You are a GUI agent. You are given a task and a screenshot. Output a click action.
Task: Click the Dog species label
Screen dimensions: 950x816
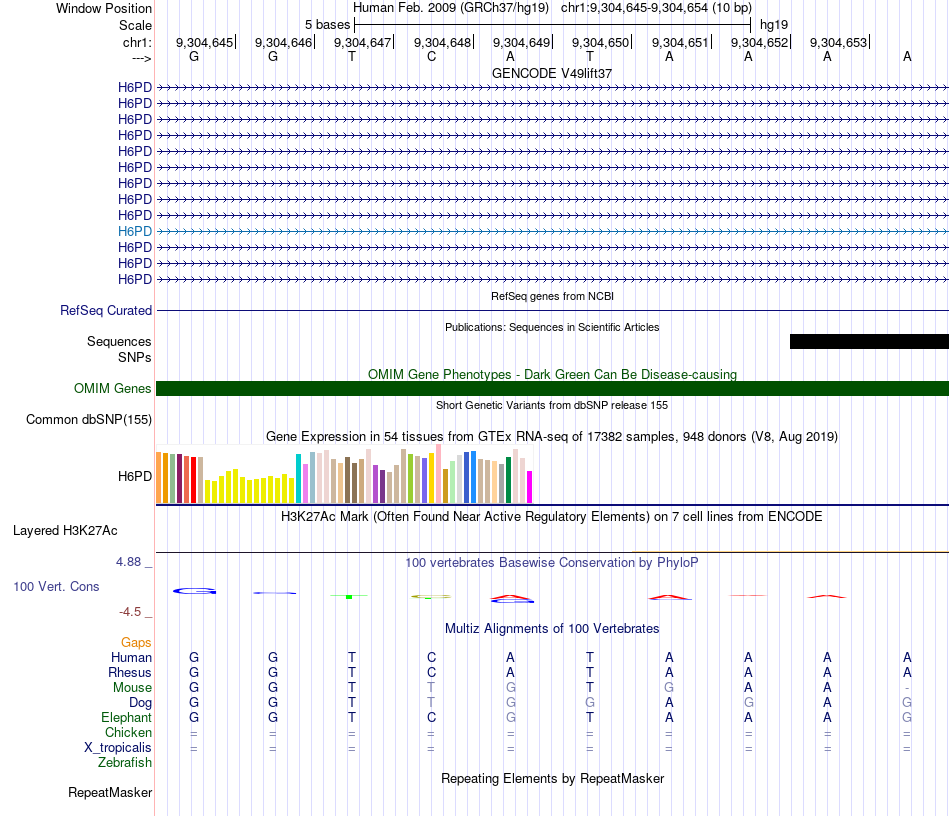140,703
